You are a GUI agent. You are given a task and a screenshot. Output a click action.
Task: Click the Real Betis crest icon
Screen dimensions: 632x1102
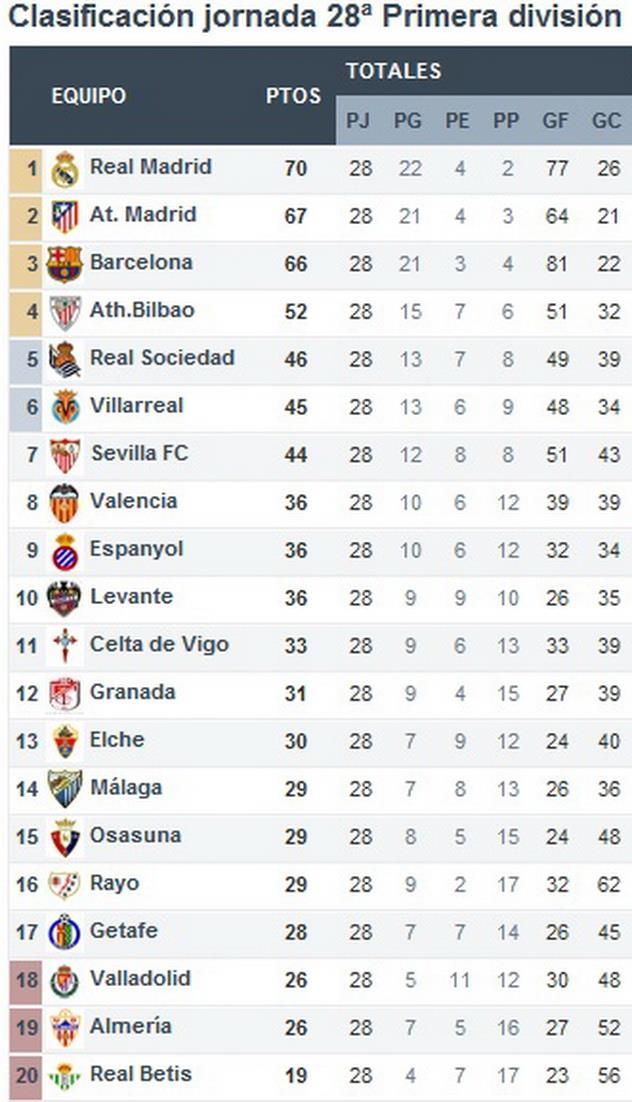(x=65, y=1077)
